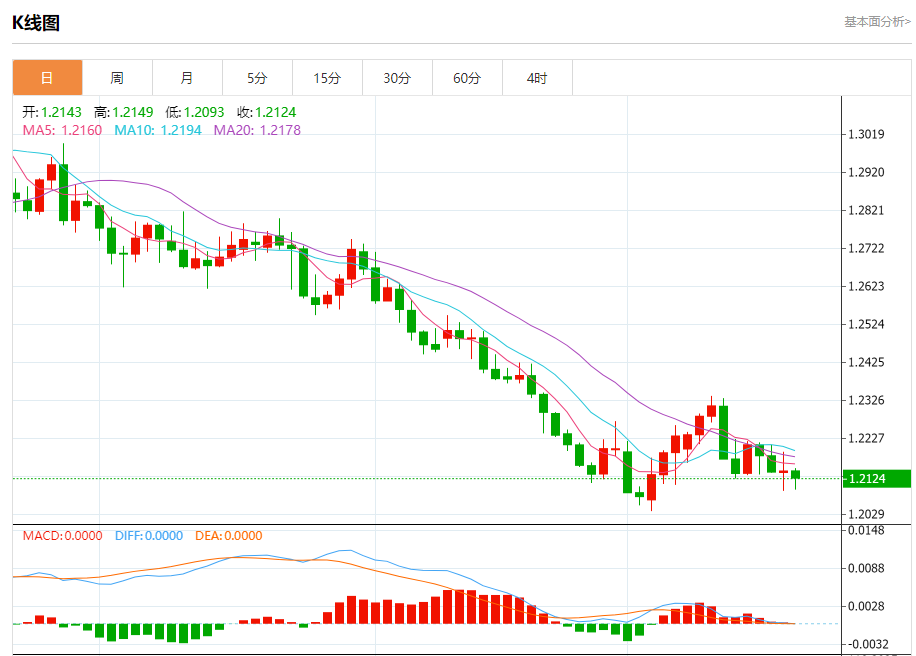The image size is (916, 656).
Task: Click the MA20: 1.2178 legend
Action: click(257, 130)
